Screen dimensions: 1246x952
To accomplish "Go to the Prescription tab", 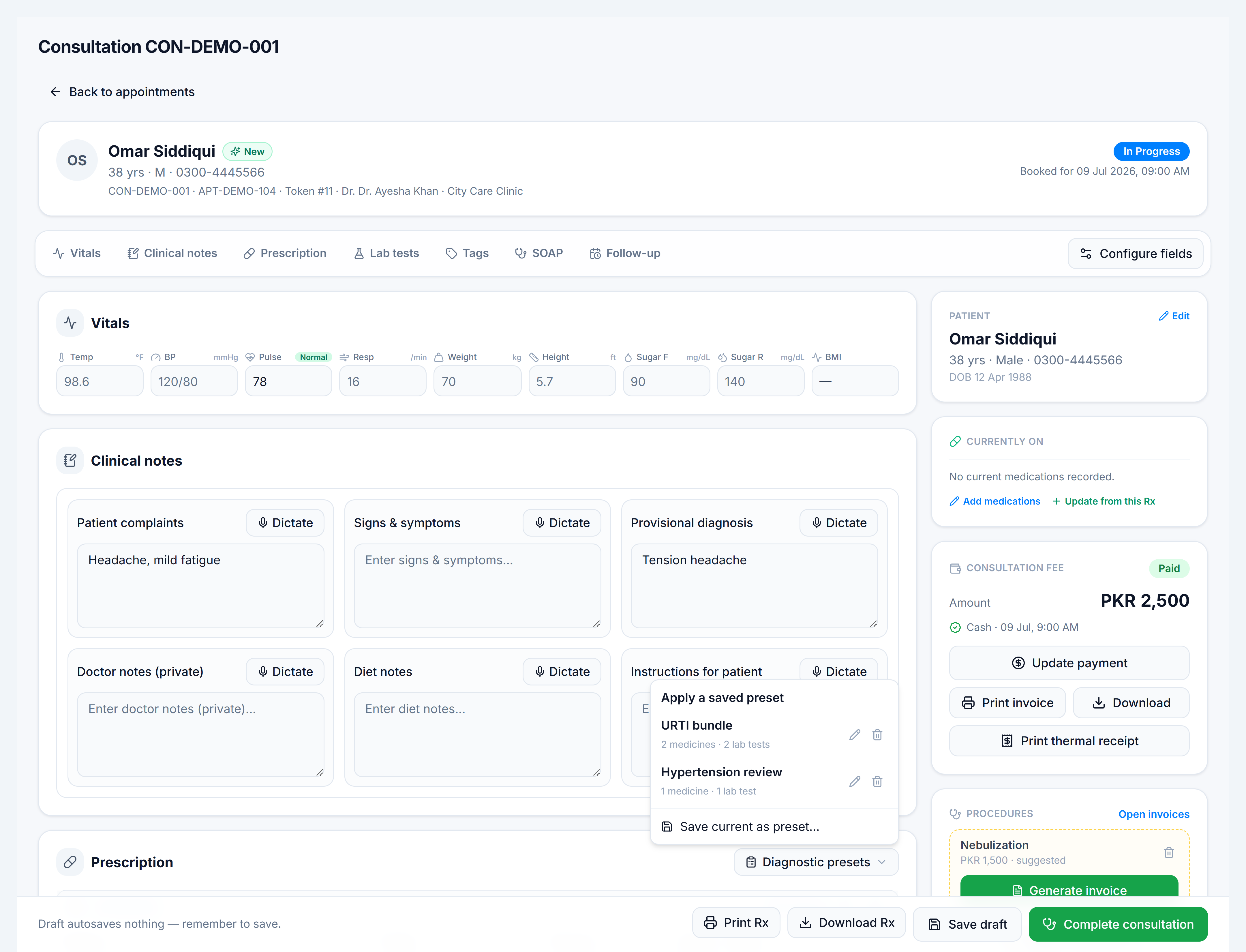I will tap(285, 253).
